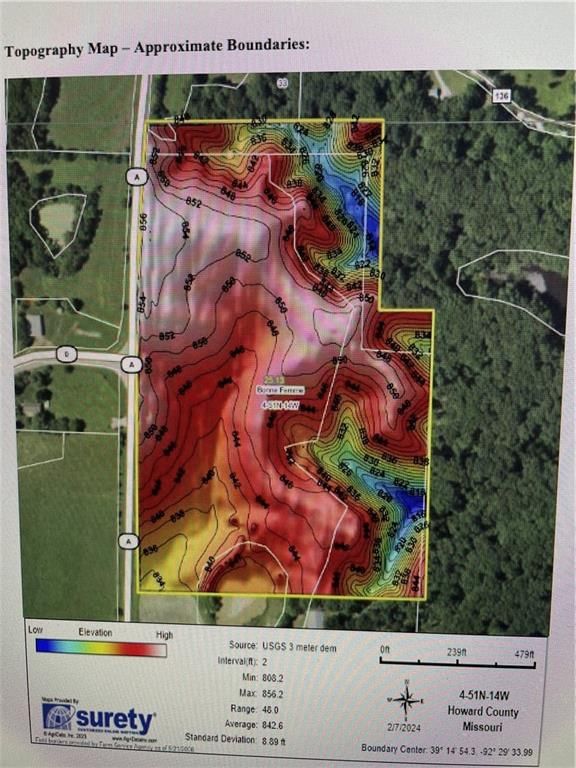Click the Boundary Center coordinates line
Image resolution: width=576 pixels, height=768 pixels.
tap(447, 750)
